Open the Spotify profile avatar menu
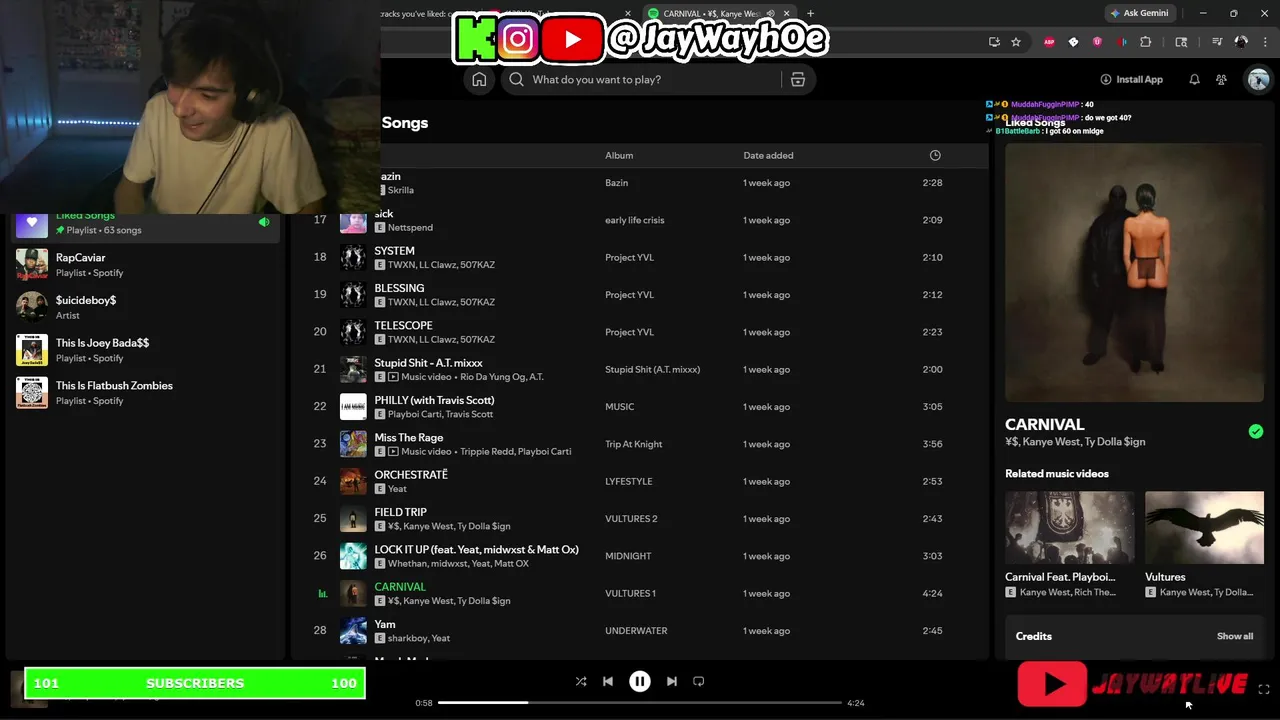1280x720 pixels. point(1258,80)
